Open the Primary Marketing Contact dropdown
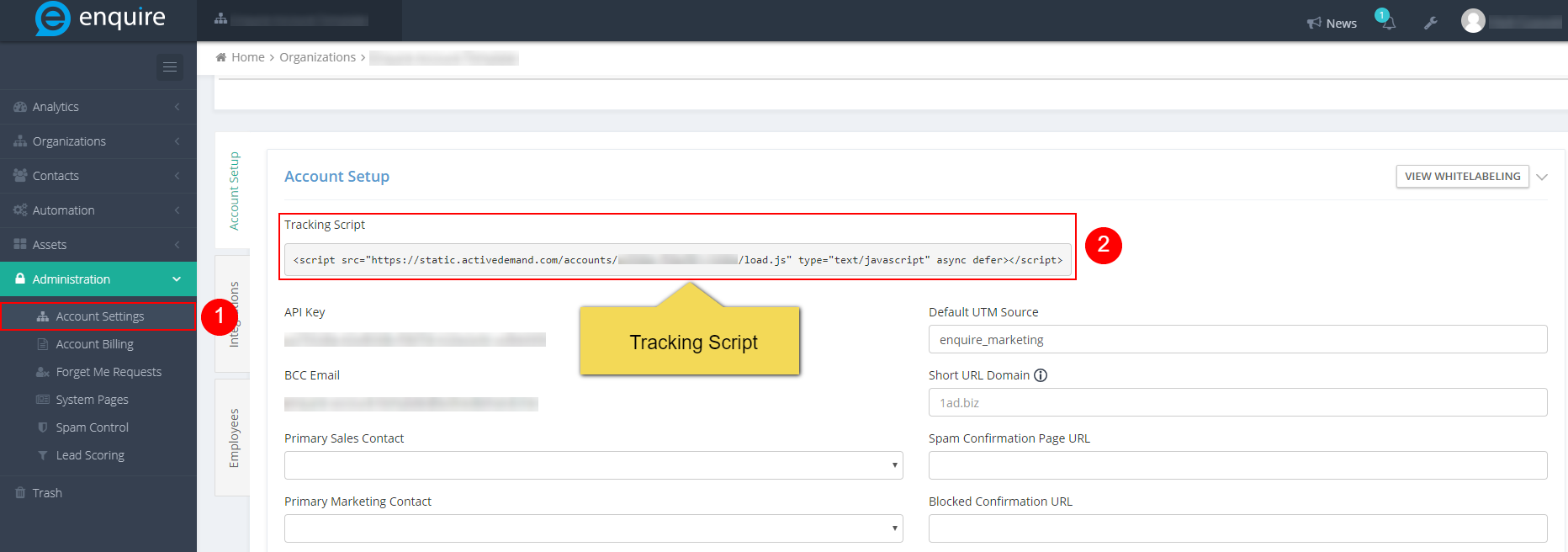 pyautogui.click(x=594, y=528)
